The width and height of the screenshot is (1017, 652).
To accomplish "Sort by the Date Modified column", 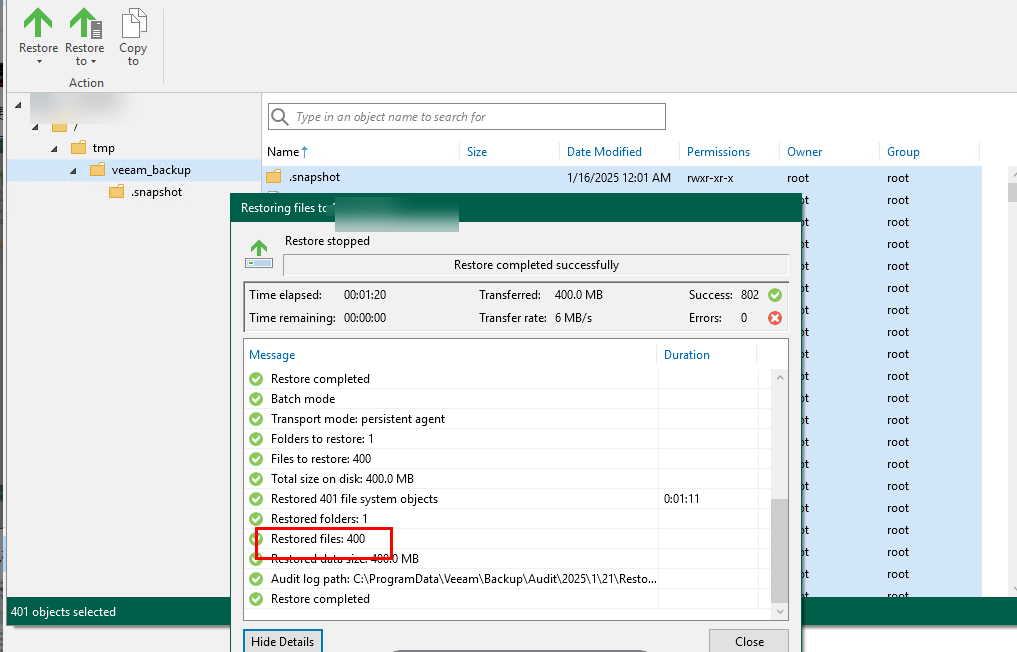I will [604, 152].
